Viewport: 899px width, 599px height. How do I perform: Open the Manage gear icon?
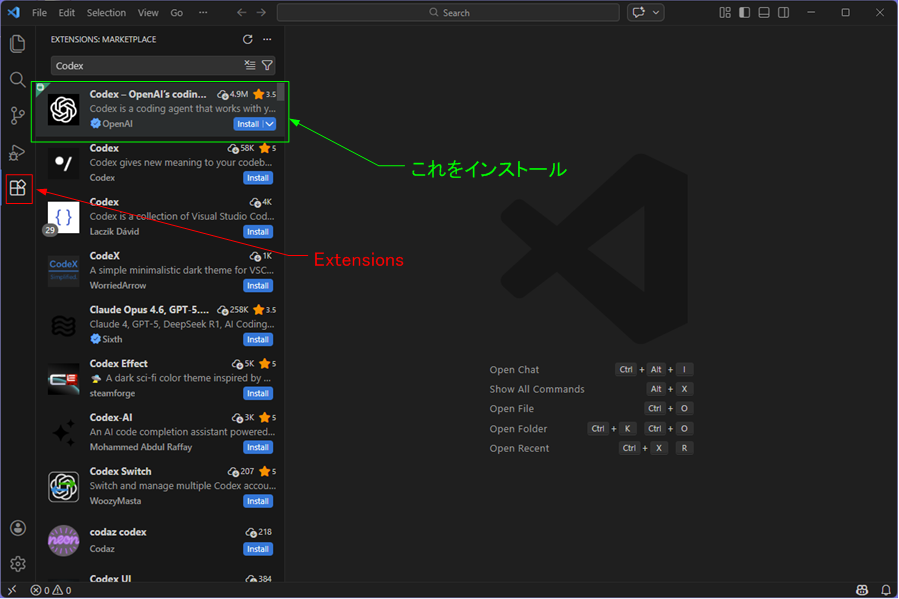[17, 564]
